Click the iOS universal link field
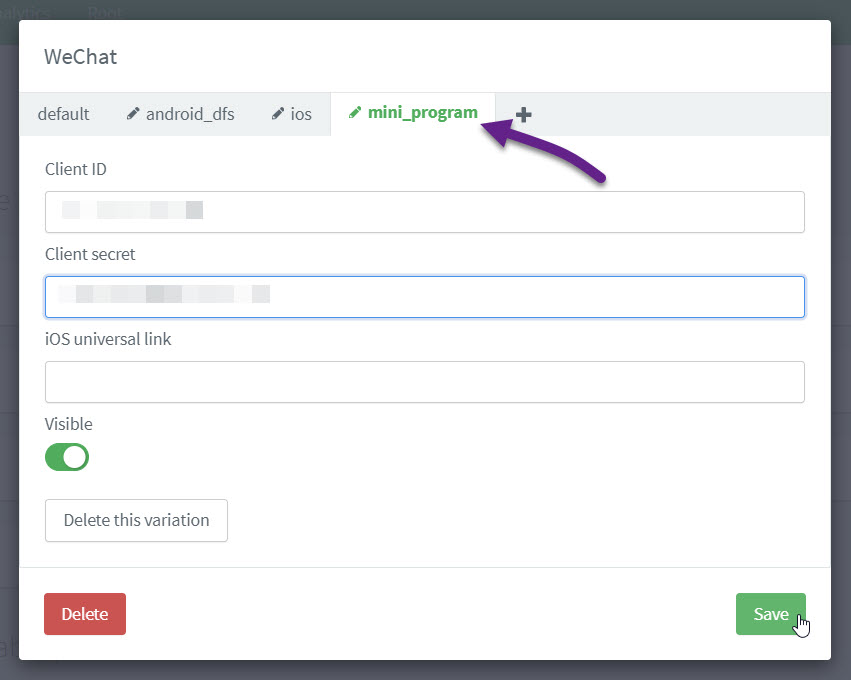Viewport: 851px width, 680px height. (x=424, y=382)
